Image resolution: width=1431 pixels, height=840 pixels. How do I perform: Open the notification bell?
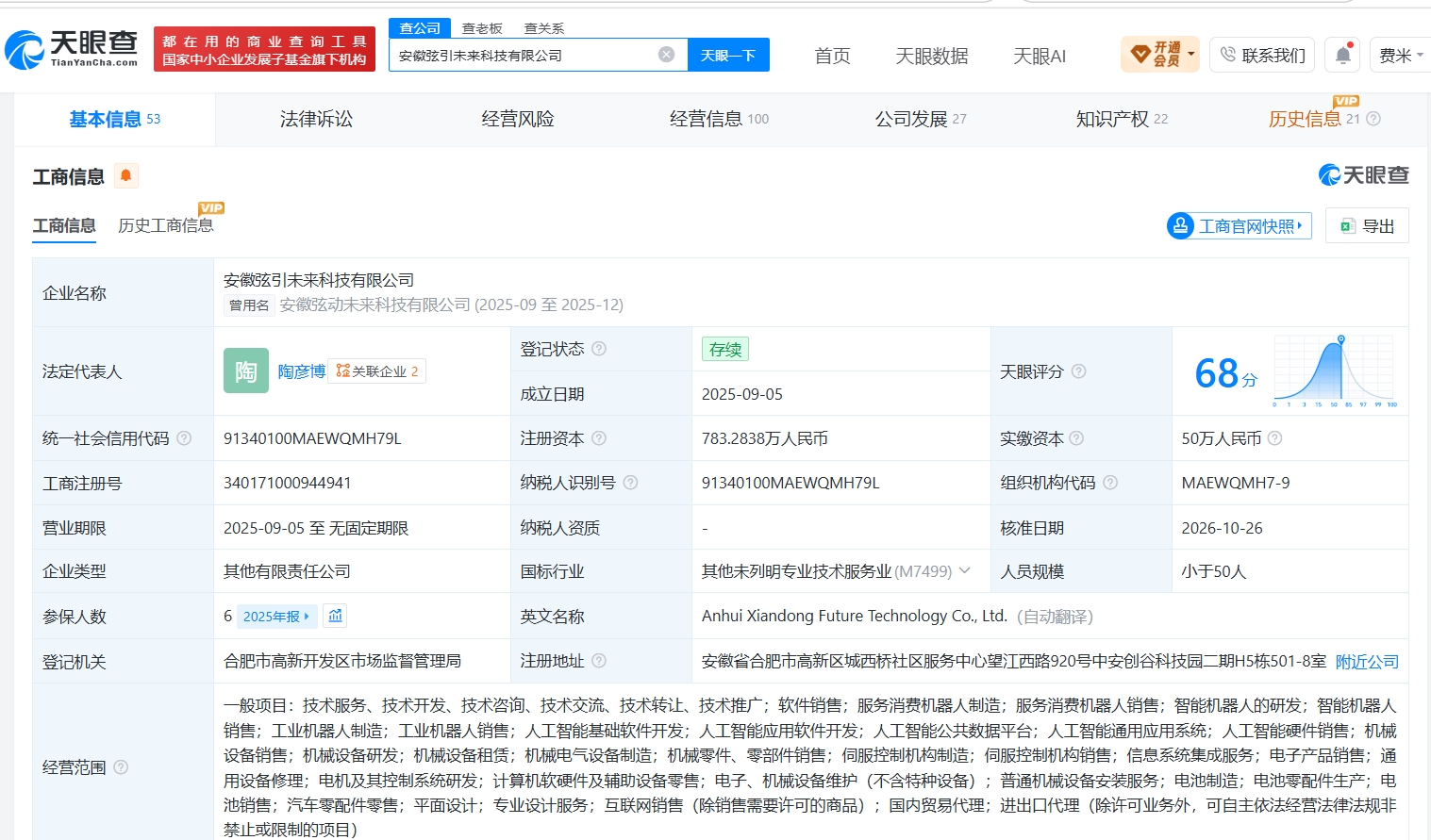point(1343,55)
